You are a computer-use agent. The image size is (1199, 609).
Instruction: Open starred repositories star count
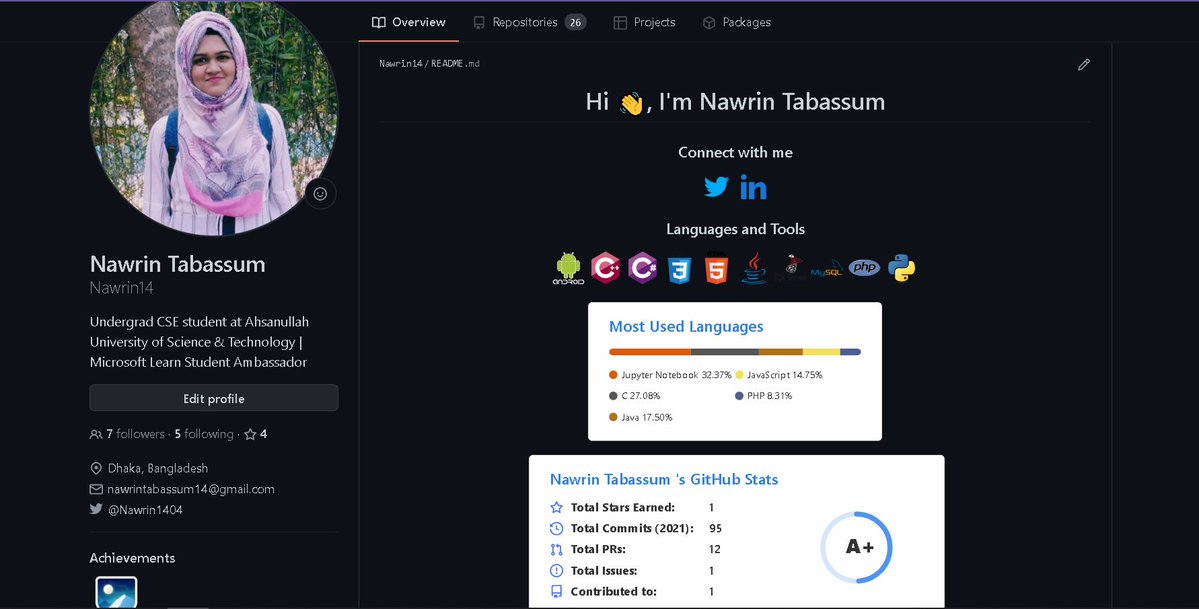pos(255,434)
